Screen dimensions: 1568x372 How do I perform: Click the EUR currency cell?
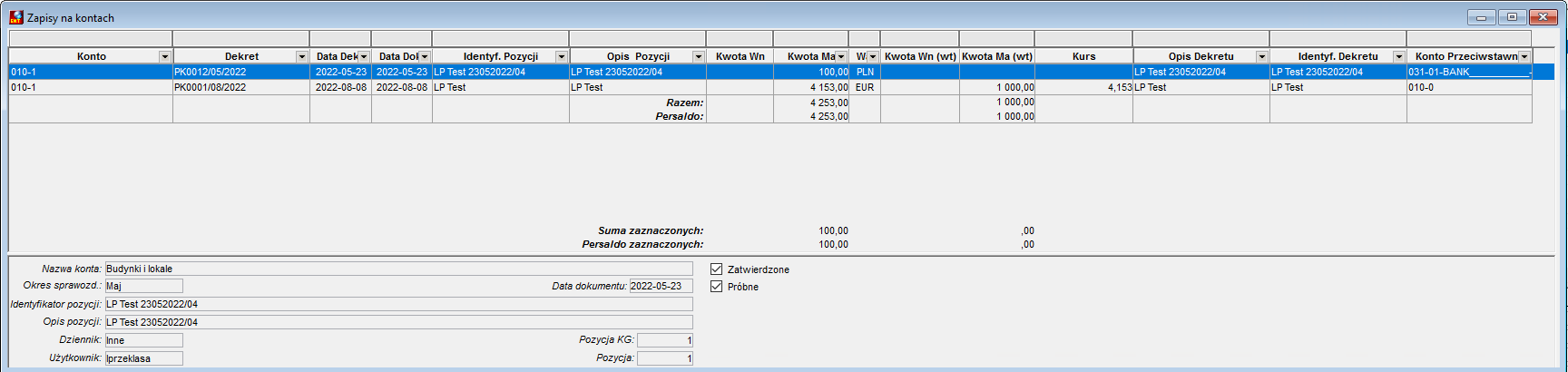click(x=865, y=87)
